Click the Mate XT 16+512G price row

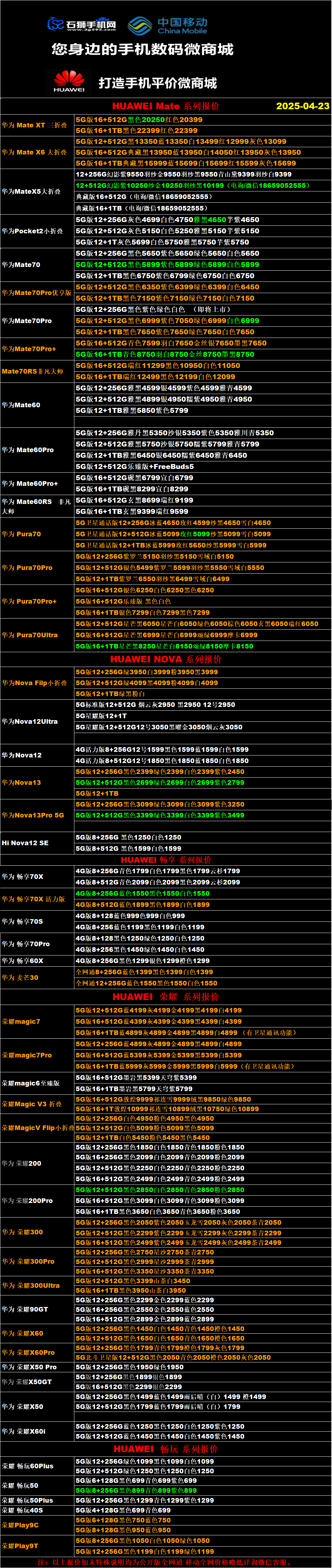pyautogui.click(x=202, y=120)
